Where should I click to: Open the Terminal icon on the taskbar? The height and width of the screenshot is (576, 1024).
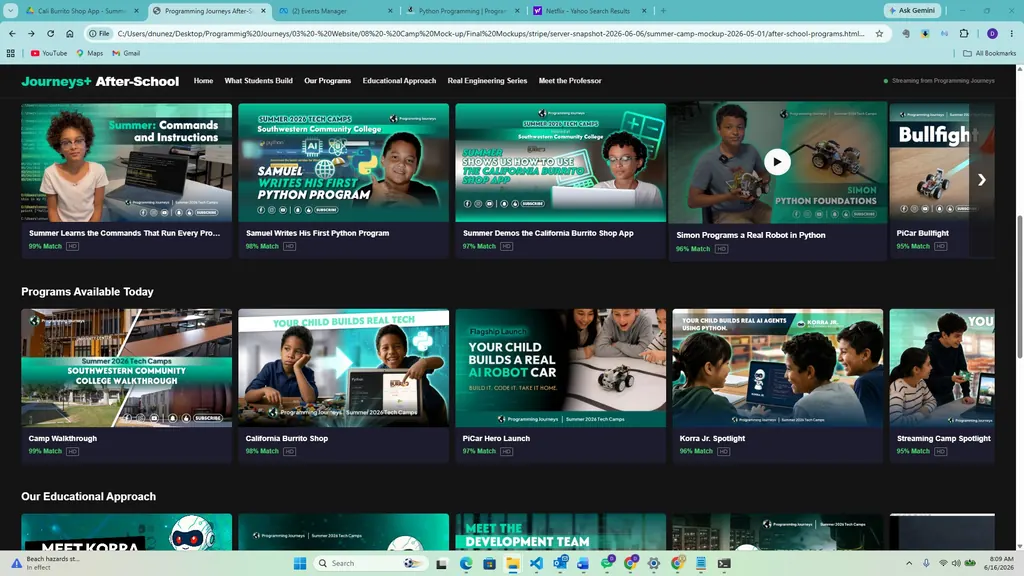point(724,563)
